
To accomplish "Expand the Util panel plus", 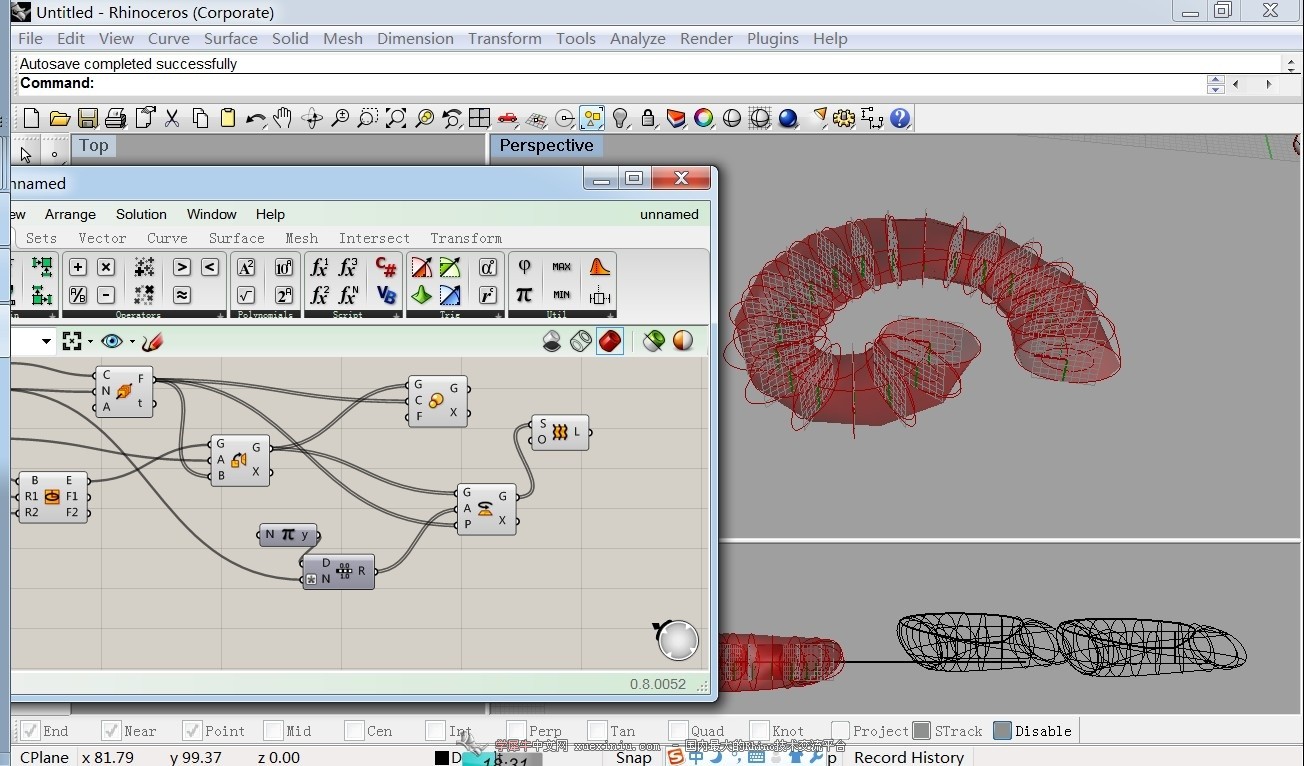I will (x=611, y=315).
